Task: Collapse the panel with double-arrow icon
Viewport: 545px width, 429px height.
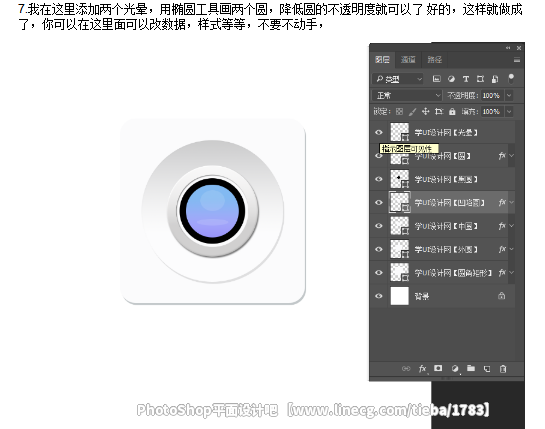Action: [x=508, y=48]
